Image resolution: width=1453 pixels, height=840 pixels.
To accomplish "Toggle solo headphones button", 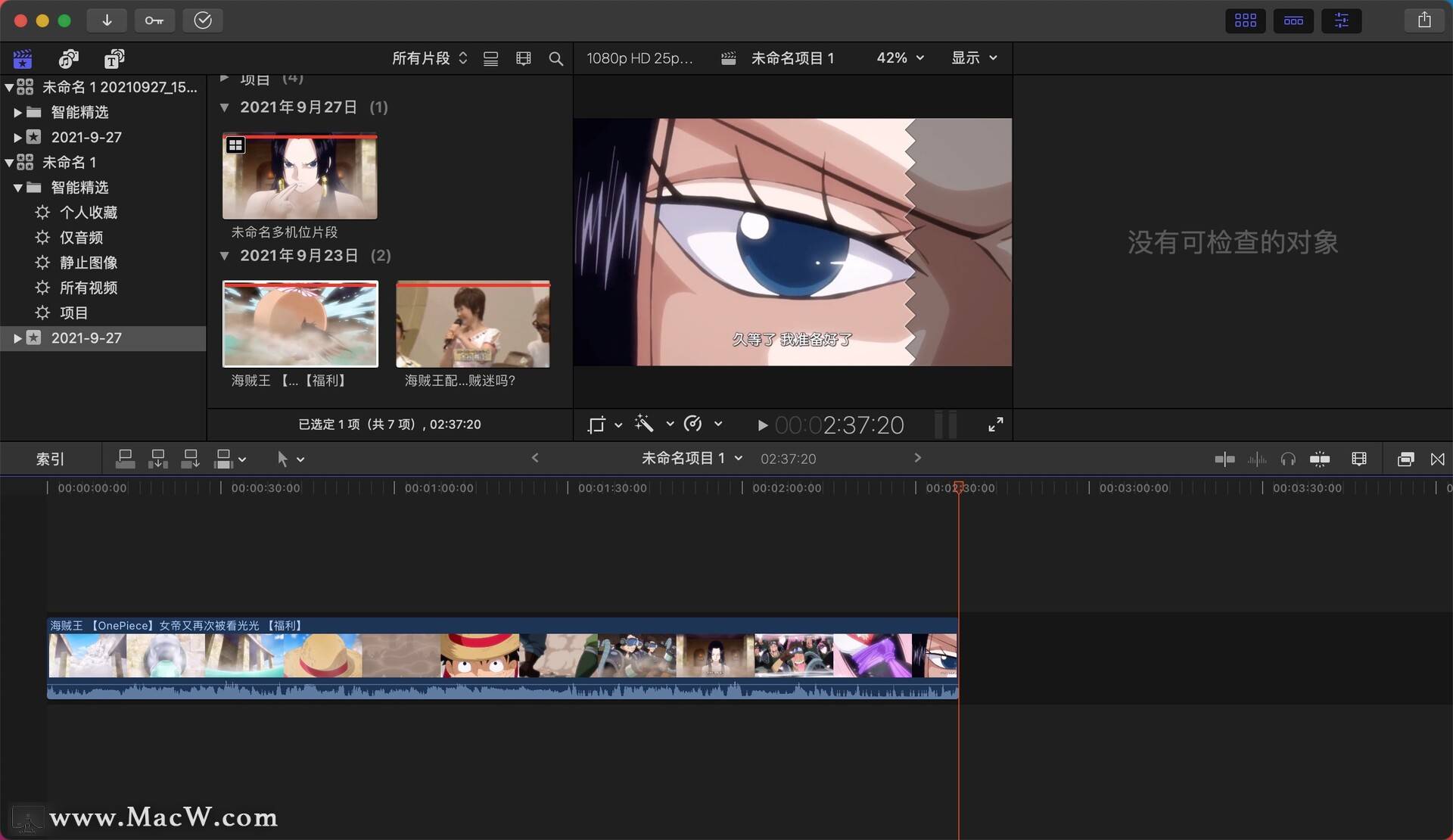I will click(x=1287, y=459).
